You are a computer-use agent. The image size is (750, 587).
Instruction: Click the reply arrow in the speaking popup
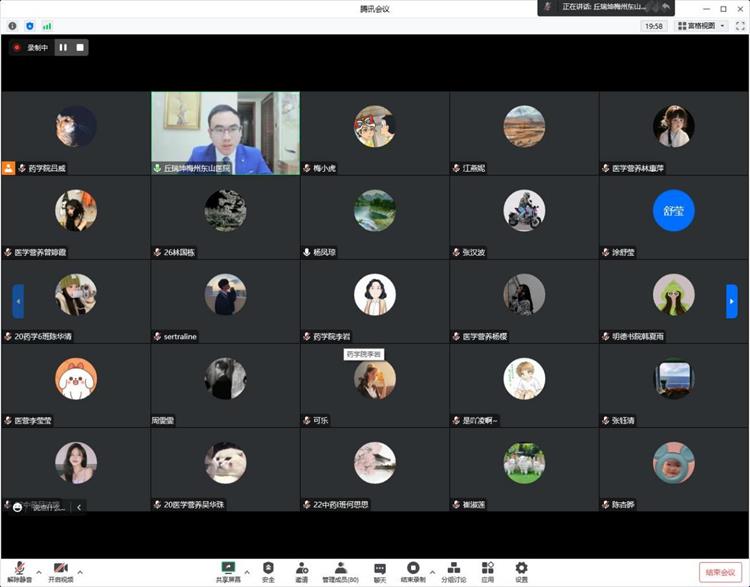click(x=665, y=7)
